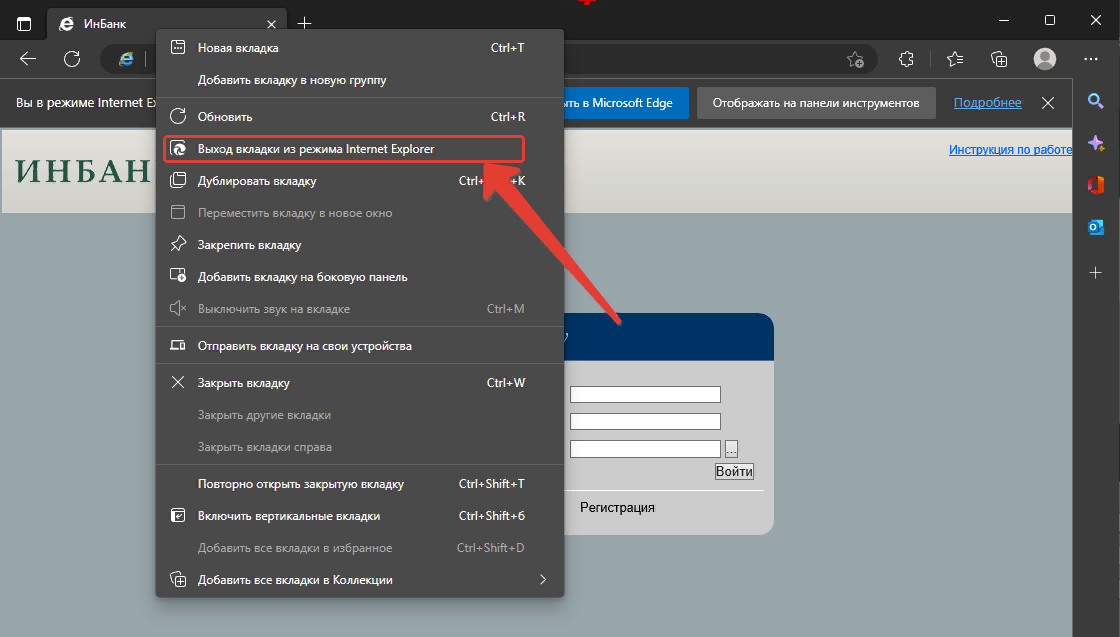1120x637 pixels.
Task: Select 'Закрепить вкладку' in the menu
Action: pos(360,245)
